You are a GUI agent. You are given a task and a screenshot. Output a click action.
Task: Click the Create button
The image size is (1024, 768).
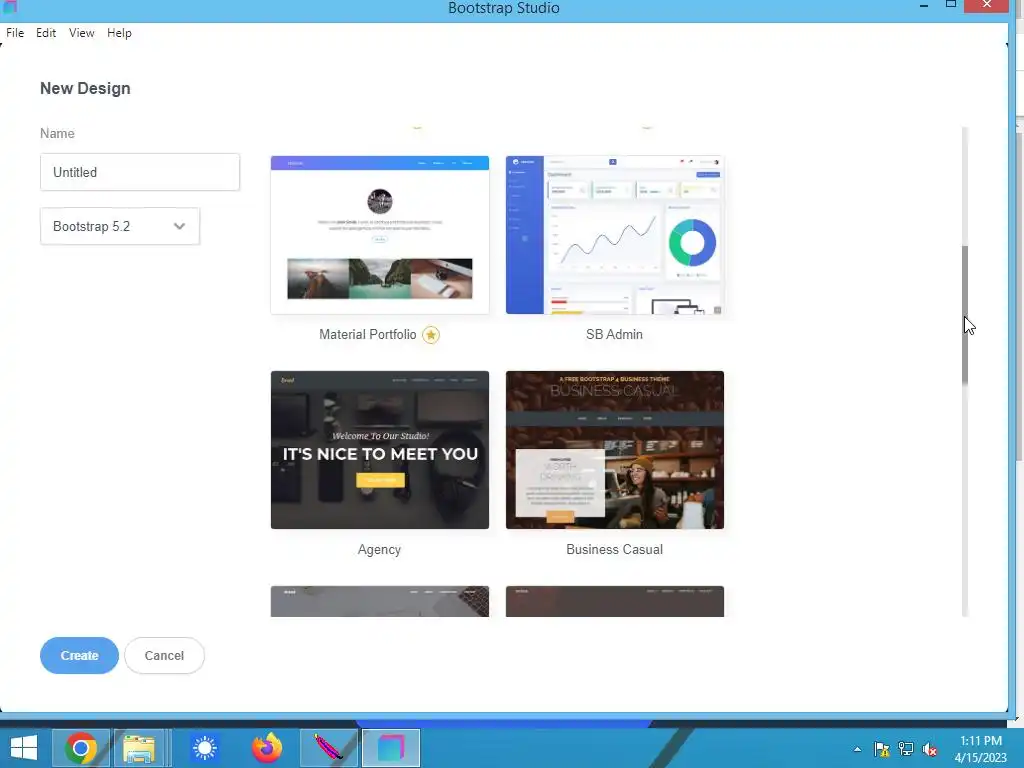80,655
